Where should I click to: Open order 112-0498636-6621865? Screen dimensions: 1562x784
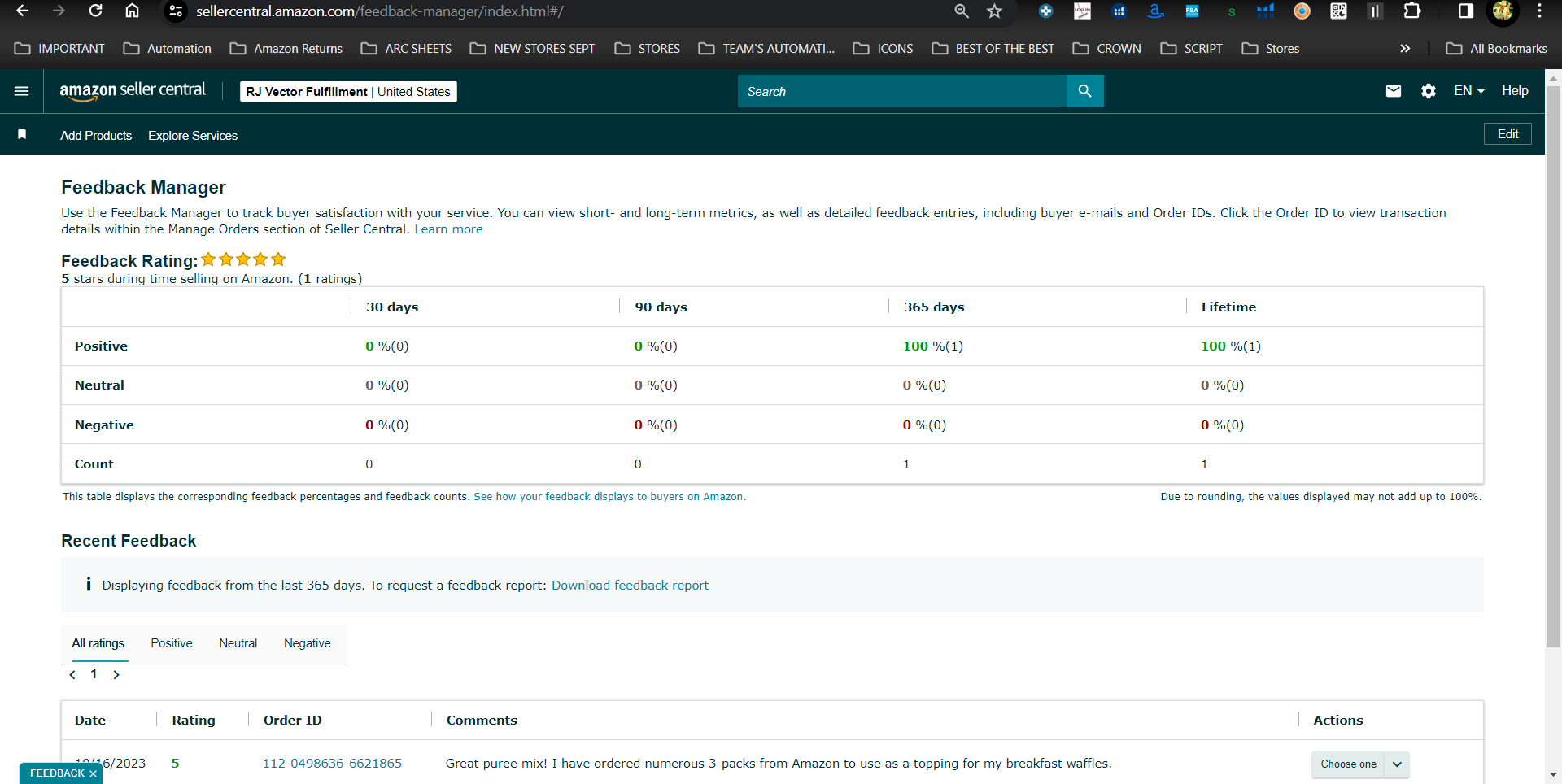click(332, 764)
